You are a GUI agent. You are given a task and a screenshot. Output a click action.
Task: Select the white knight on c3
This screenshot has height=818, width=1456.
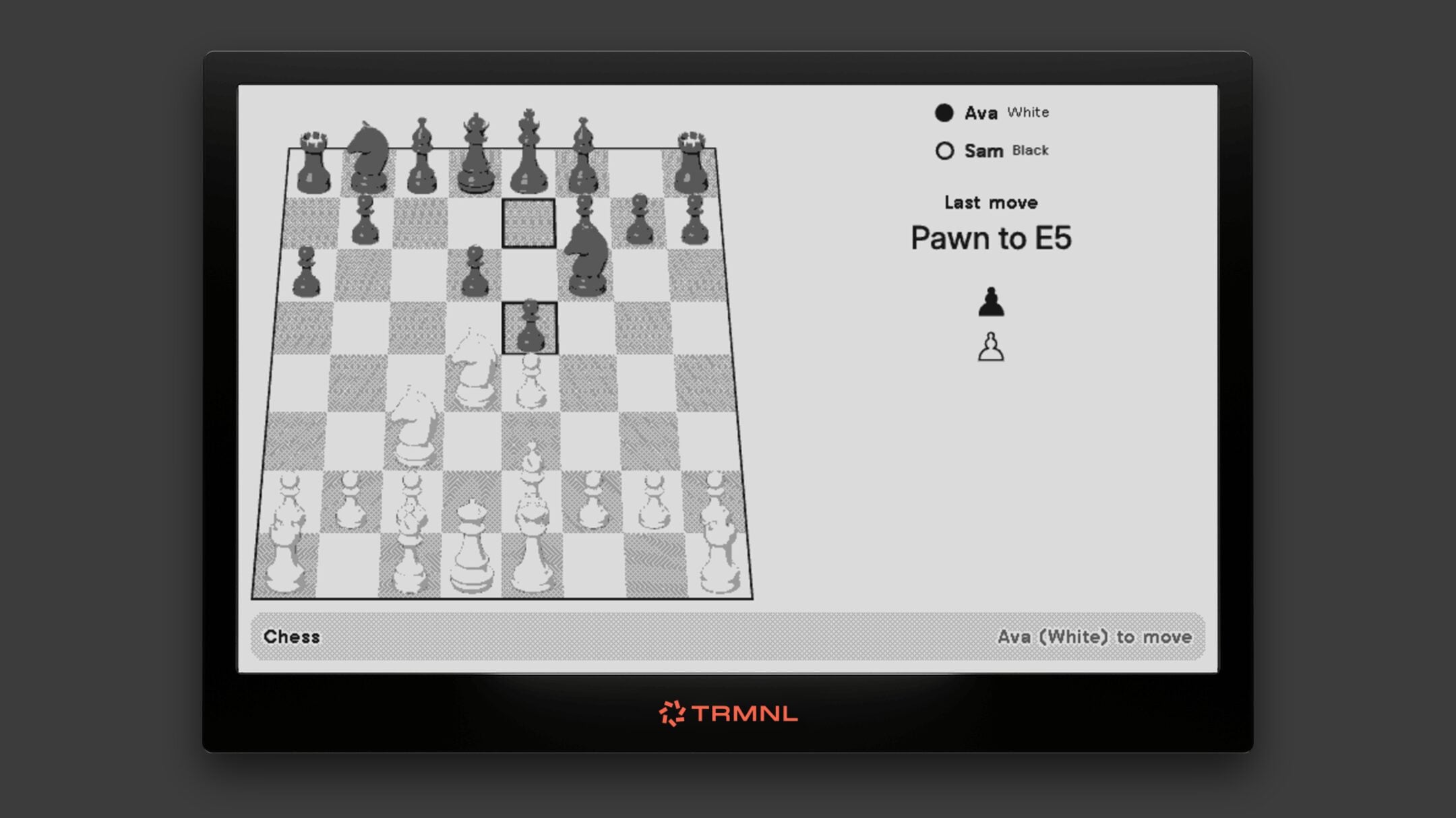[414, 427]
